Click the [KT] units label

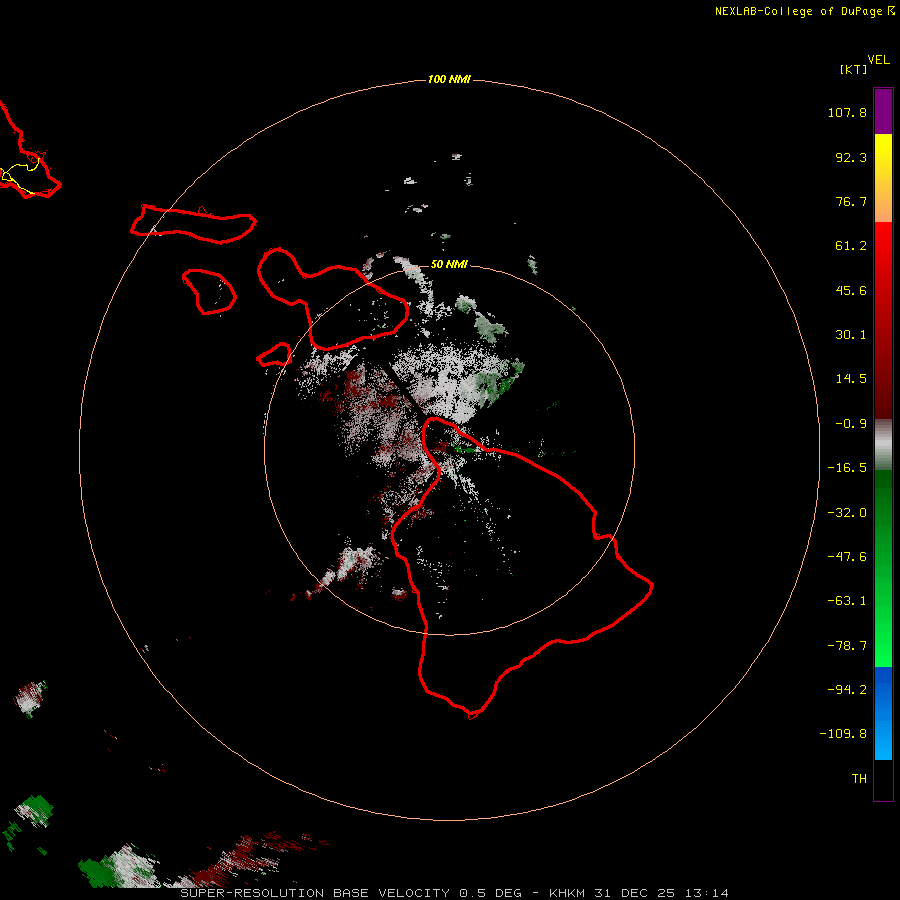[x=853, y=69]
